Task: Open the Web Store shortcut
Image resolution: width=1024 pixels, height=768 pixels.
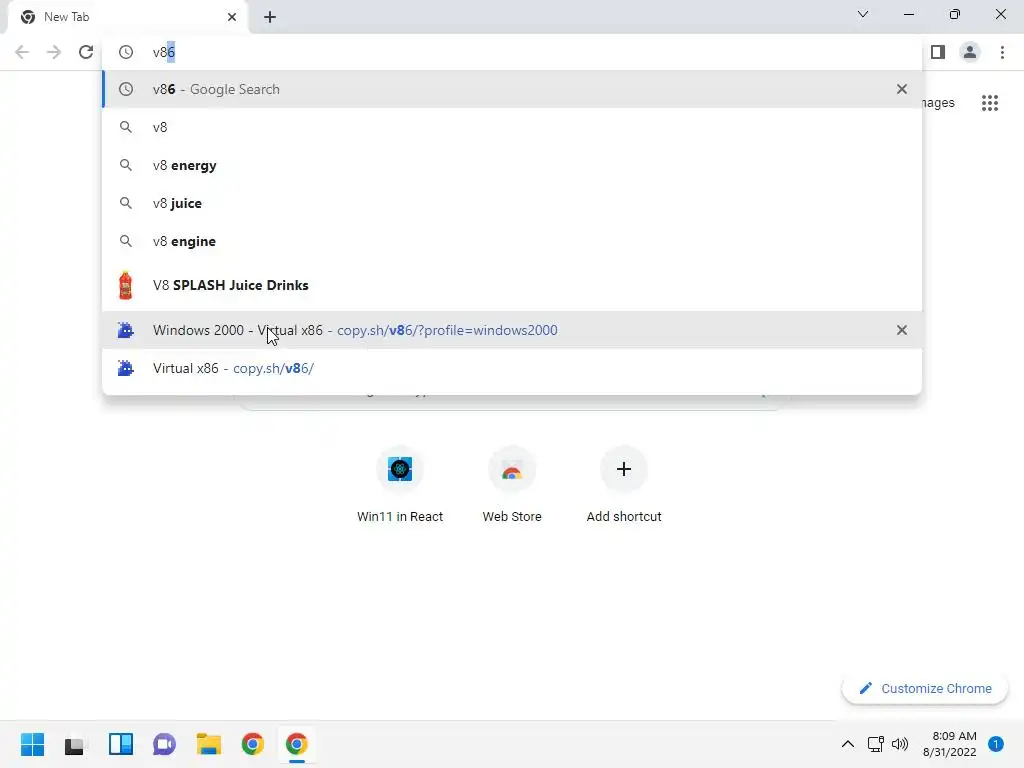Action: click(x=512, y=485)
